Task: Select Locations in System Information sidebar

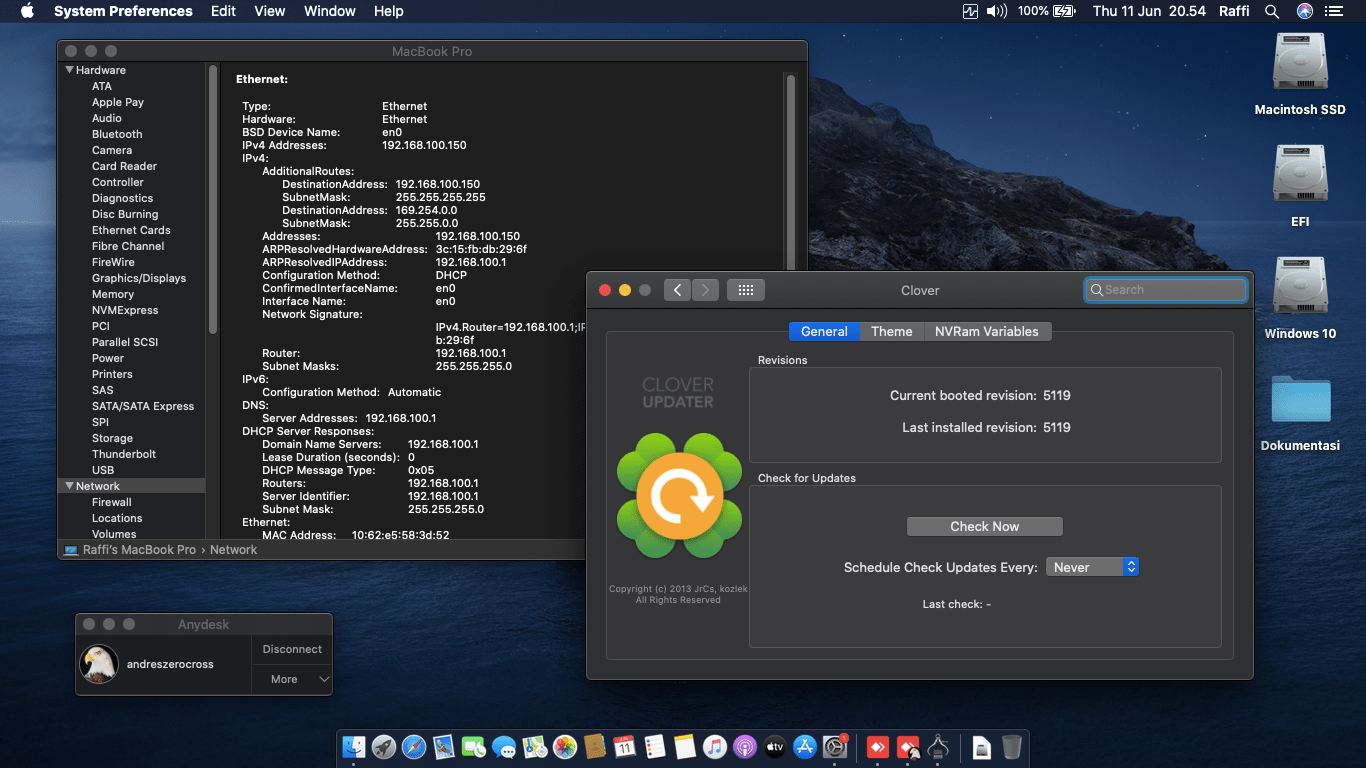Action: click(117, 518)
